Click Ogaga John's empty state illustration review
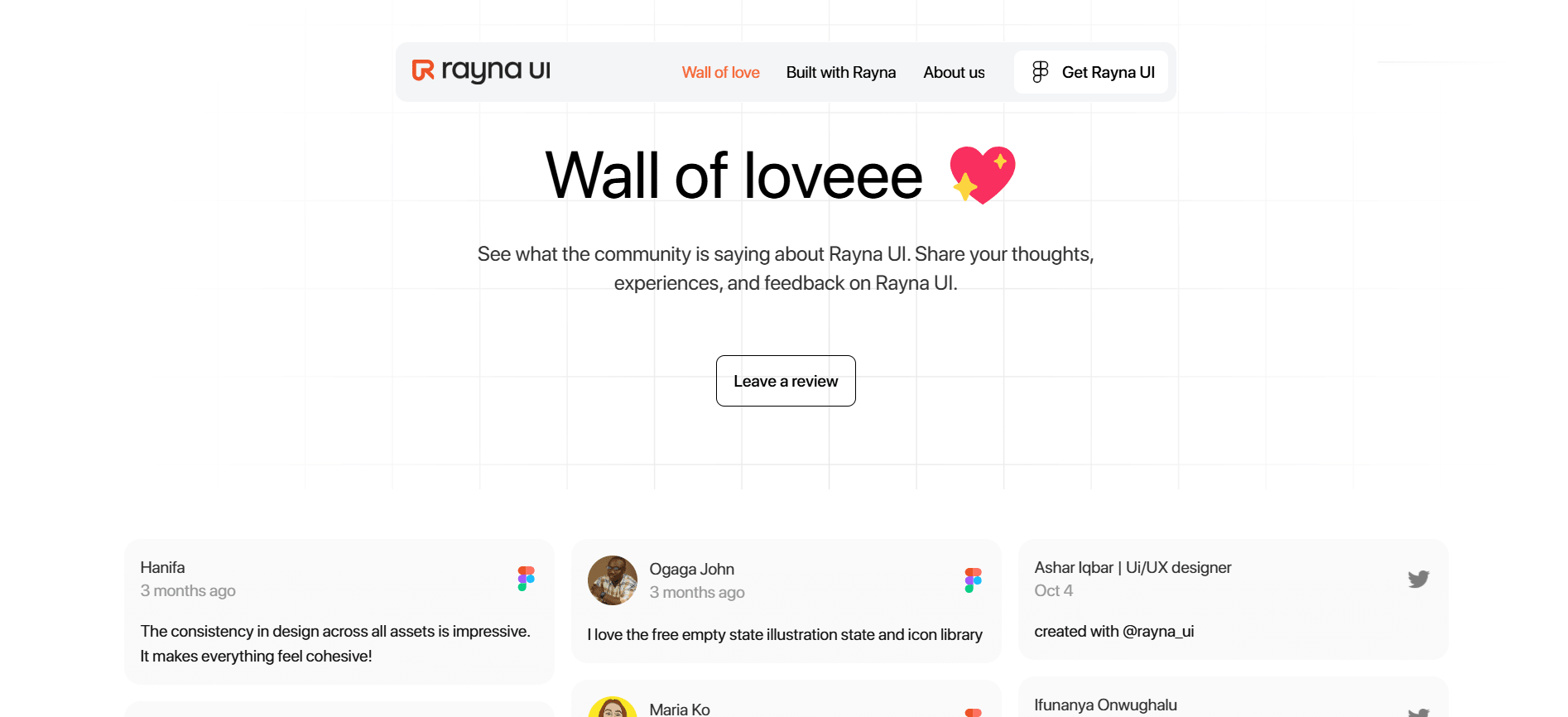The image size is (1568, 717). tap(785, 634)
